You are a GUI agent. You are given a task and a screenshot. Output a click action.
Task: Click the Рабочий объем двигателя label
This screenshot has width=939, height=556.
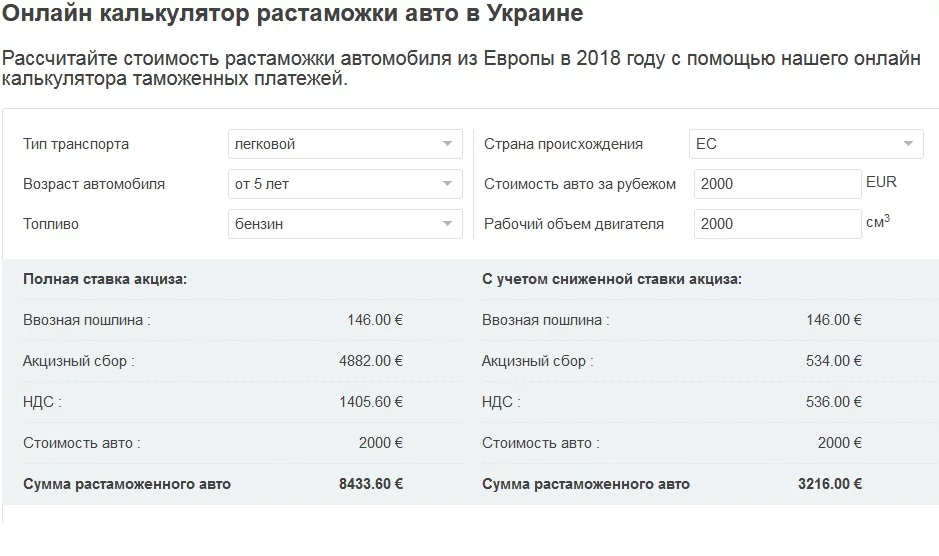[574, 224]
